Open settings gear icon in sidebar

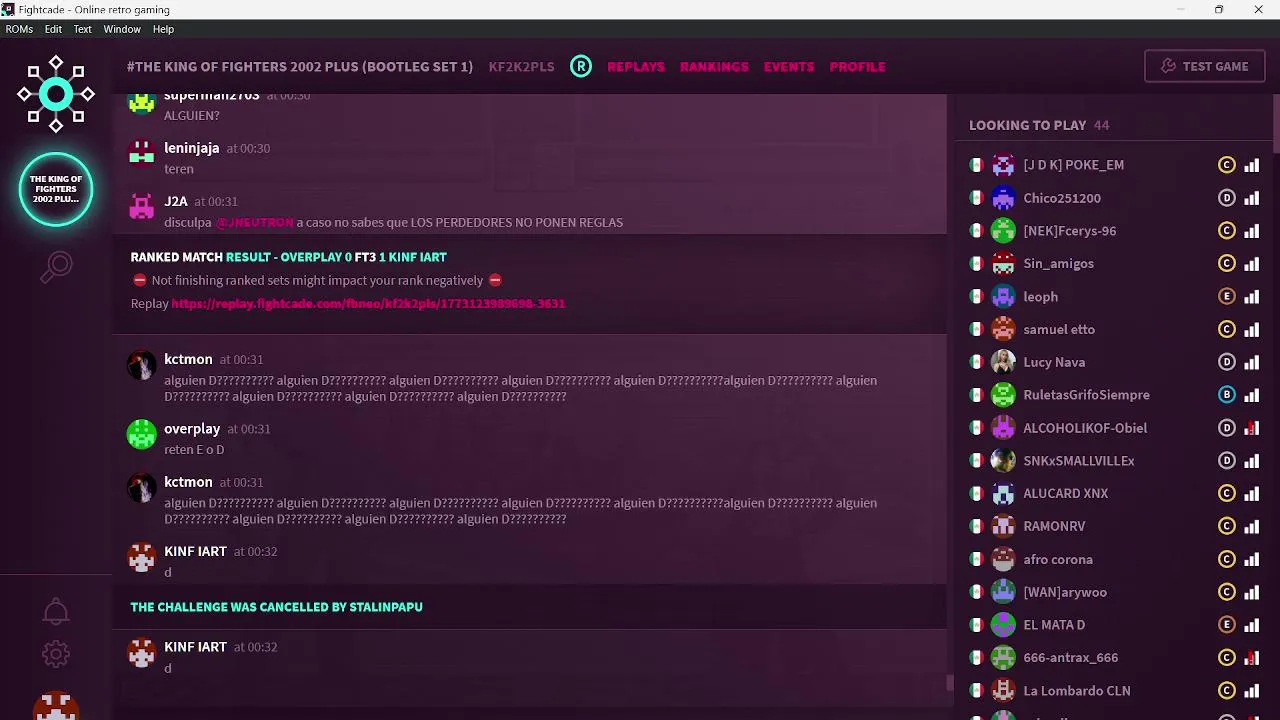point(56,654)
